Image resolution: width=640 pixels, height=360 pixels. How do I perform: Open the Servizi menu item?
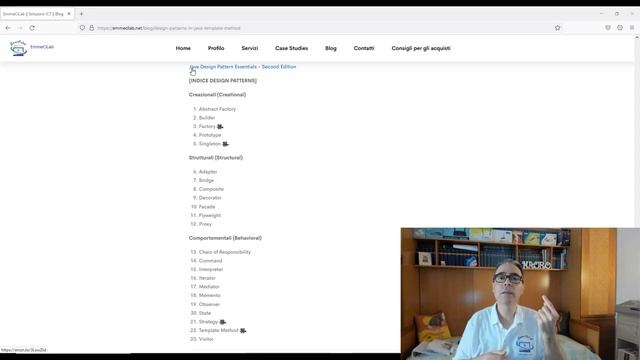click(250, 48)
